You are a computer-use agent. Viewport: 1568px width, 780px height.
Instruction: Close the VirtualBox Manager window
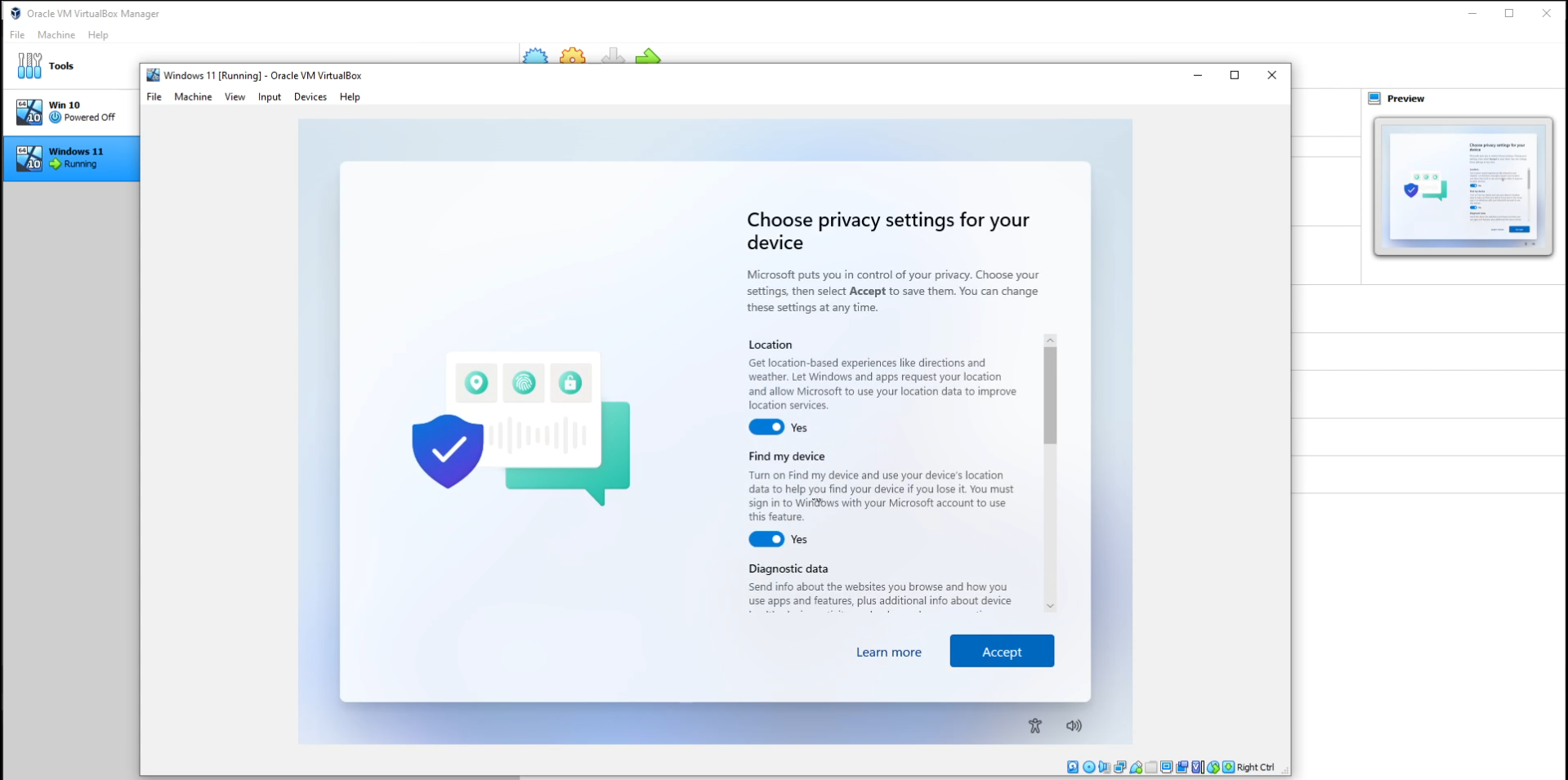[x=1546, y=13]
